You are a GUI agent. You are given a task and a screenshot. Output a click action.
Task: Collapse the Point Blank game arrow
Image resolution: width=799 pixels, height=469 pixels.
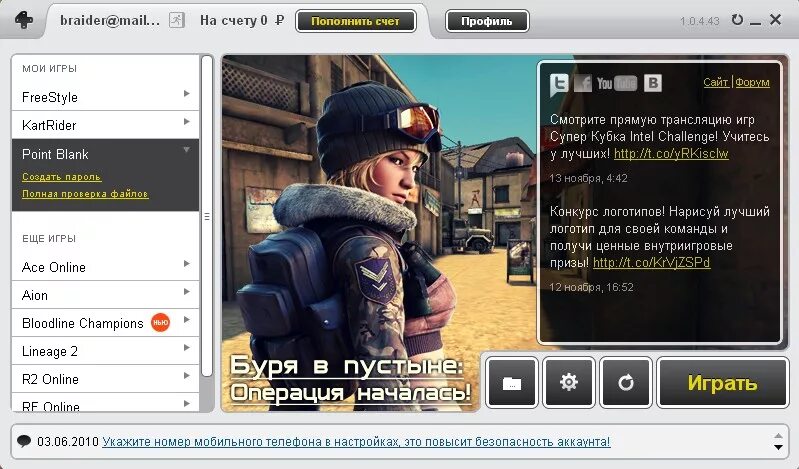(187, 150)
